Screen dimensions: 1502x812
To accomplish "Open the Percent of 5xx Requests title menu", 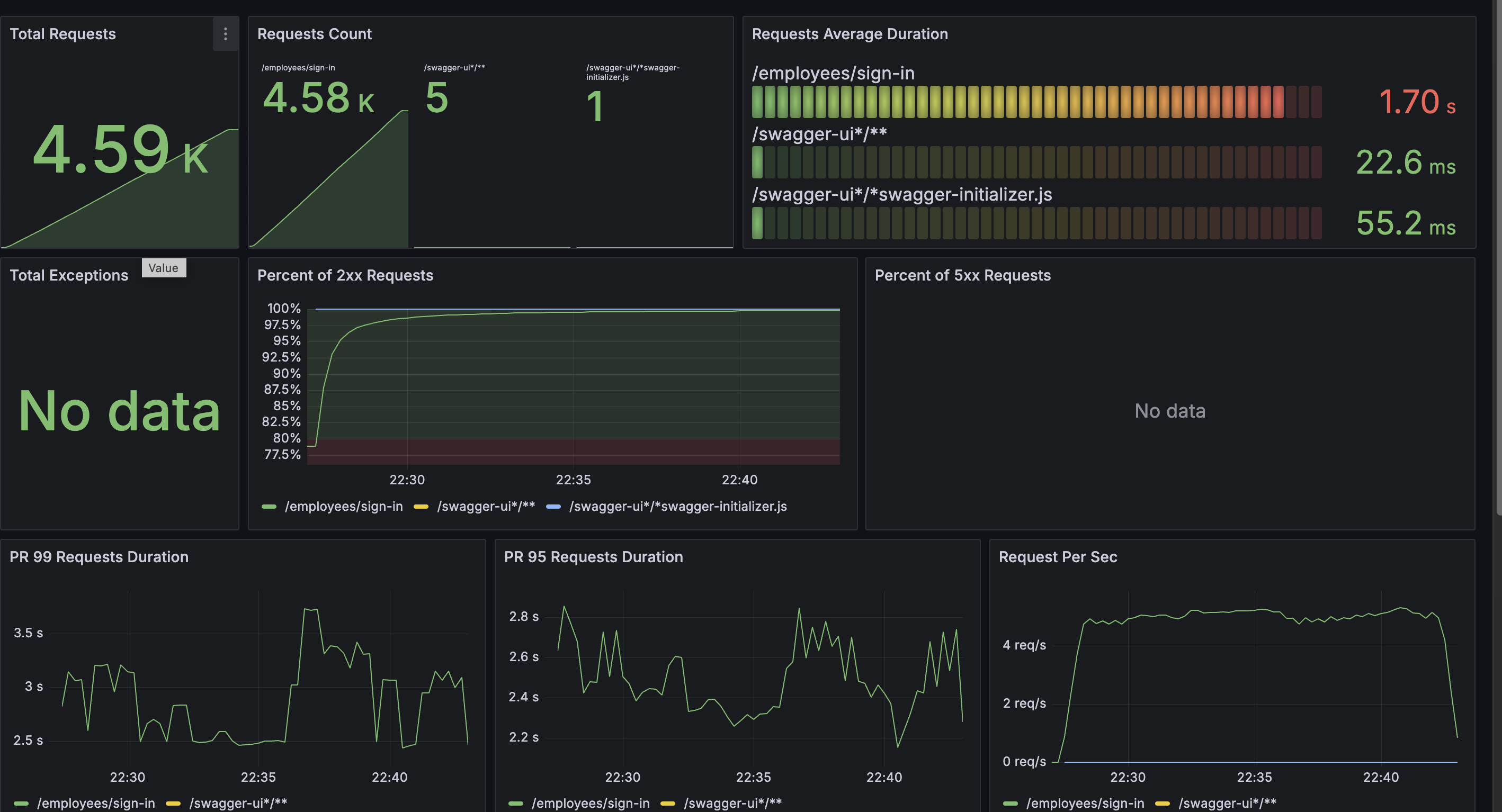I will pyautogui.click(x=962, y=276).
